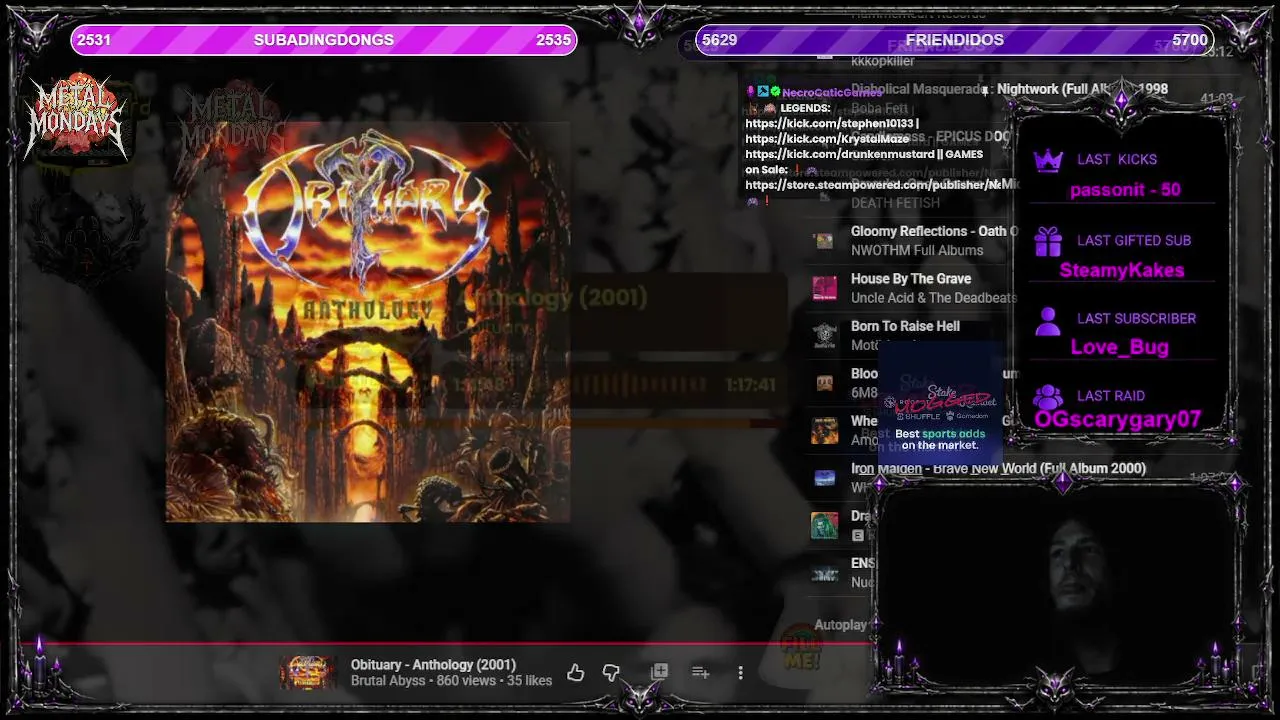
Task: Click the large Obituary Anthology album cover
Action: pyautogui.click(x=368, y=322)
